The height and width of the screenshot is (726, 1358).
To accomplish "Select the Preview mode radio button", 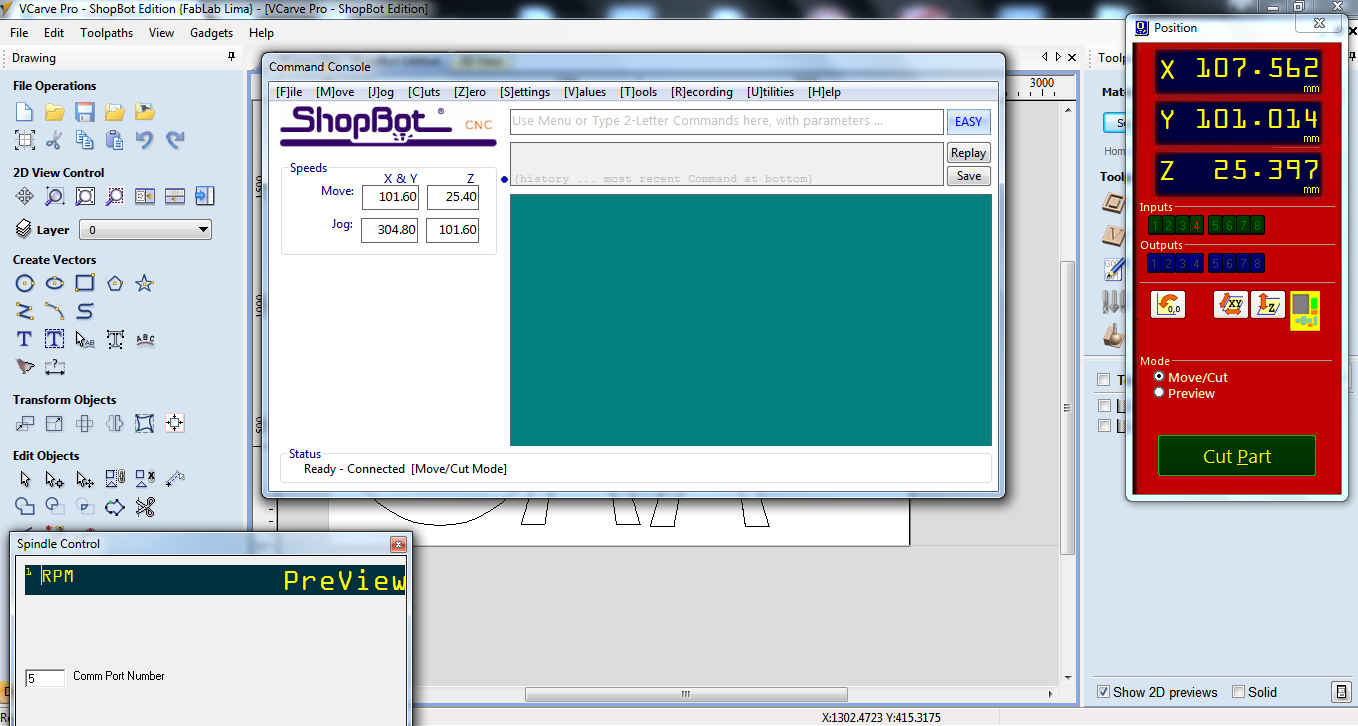I will click(x=1159, y=393).
